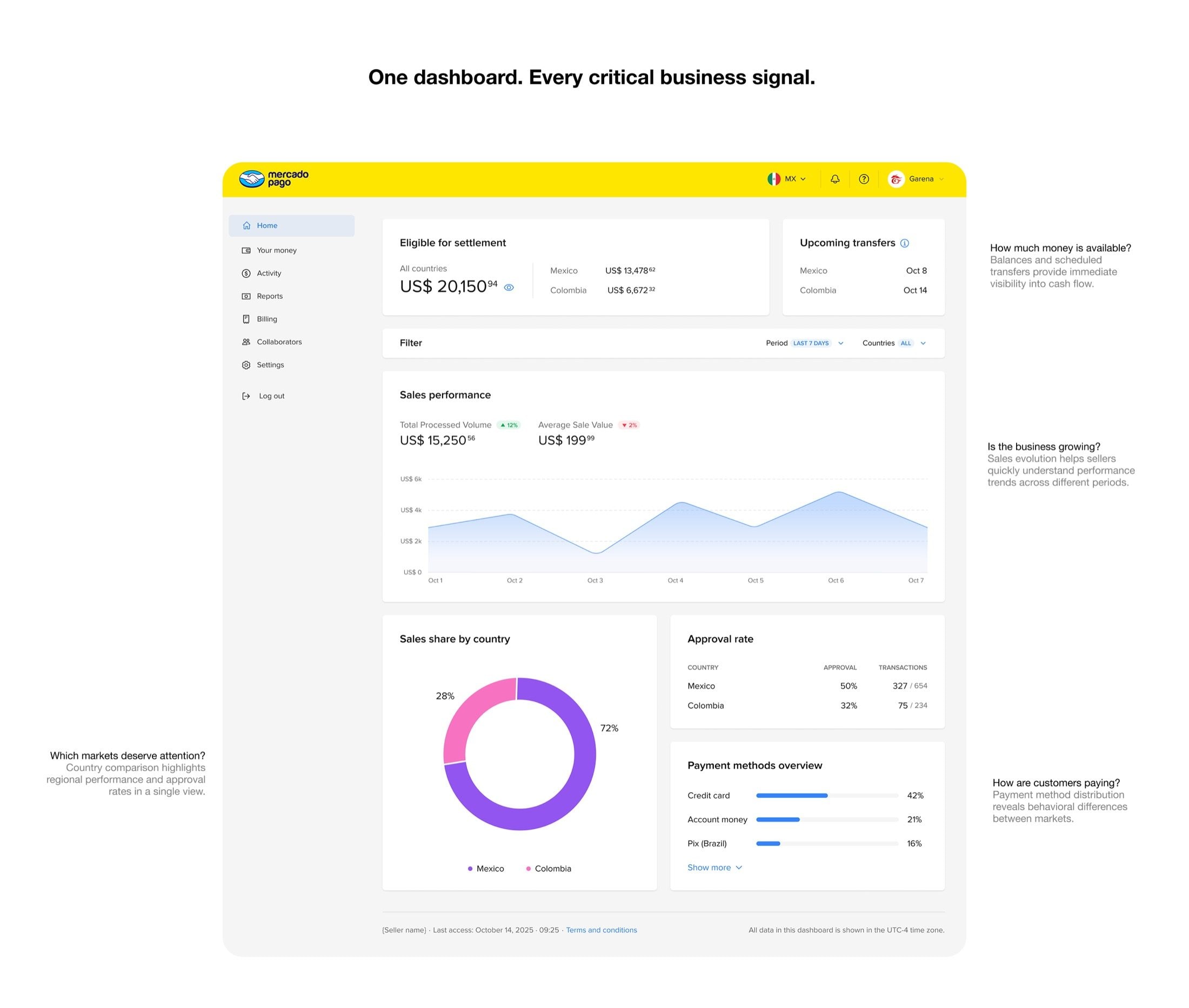
Task: Click the Reports icon in sidebar
Action: coord(246,296)
